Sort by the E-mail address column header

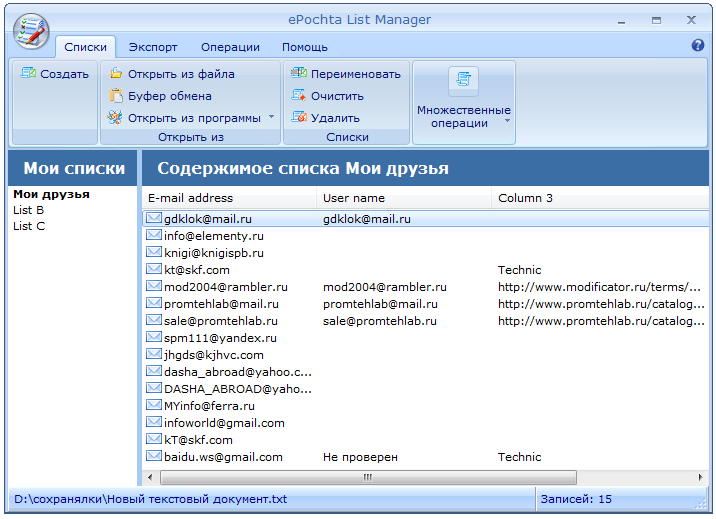click(x=229, y=198)
